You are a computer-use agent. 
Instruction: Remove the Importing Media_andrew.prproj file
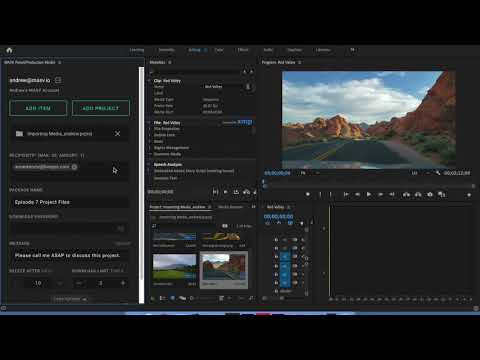pos(117,134)
